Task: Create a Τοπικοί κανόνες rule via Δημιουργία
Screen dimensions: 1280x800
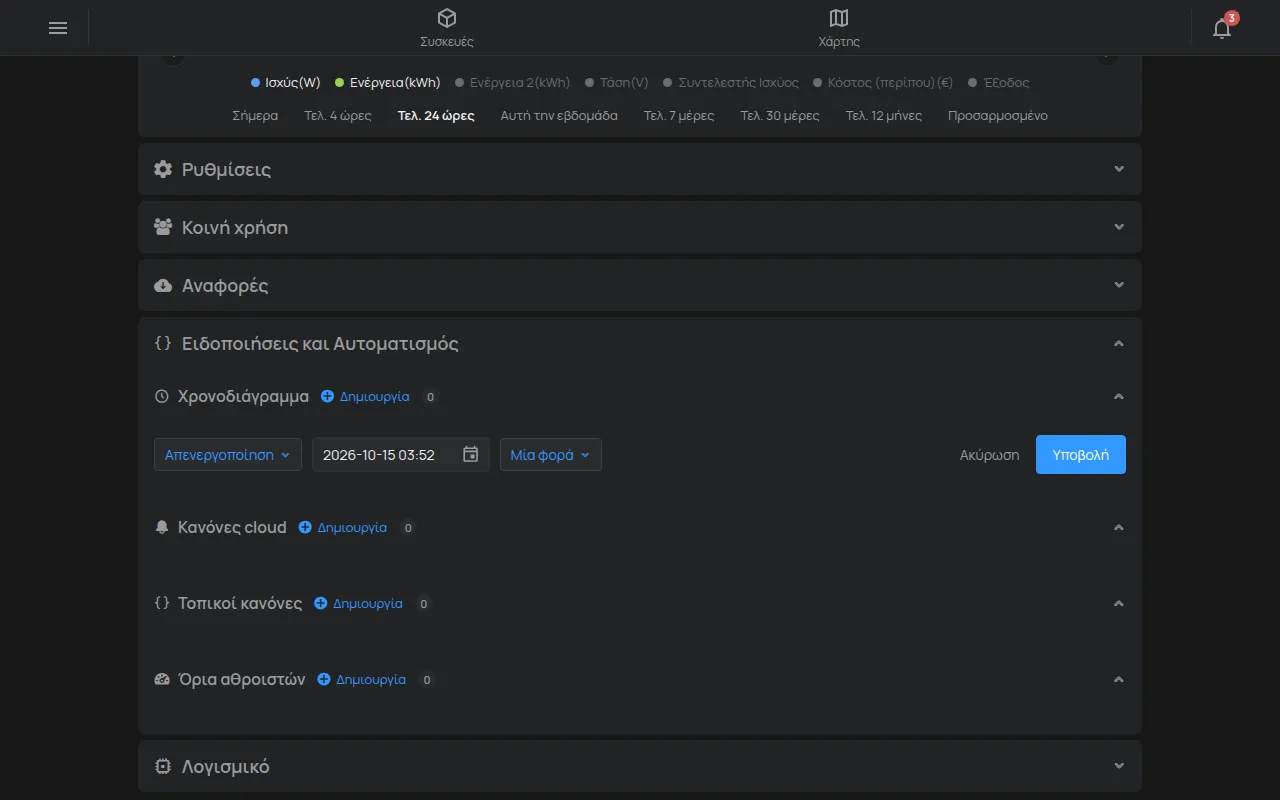Action: 358,603
